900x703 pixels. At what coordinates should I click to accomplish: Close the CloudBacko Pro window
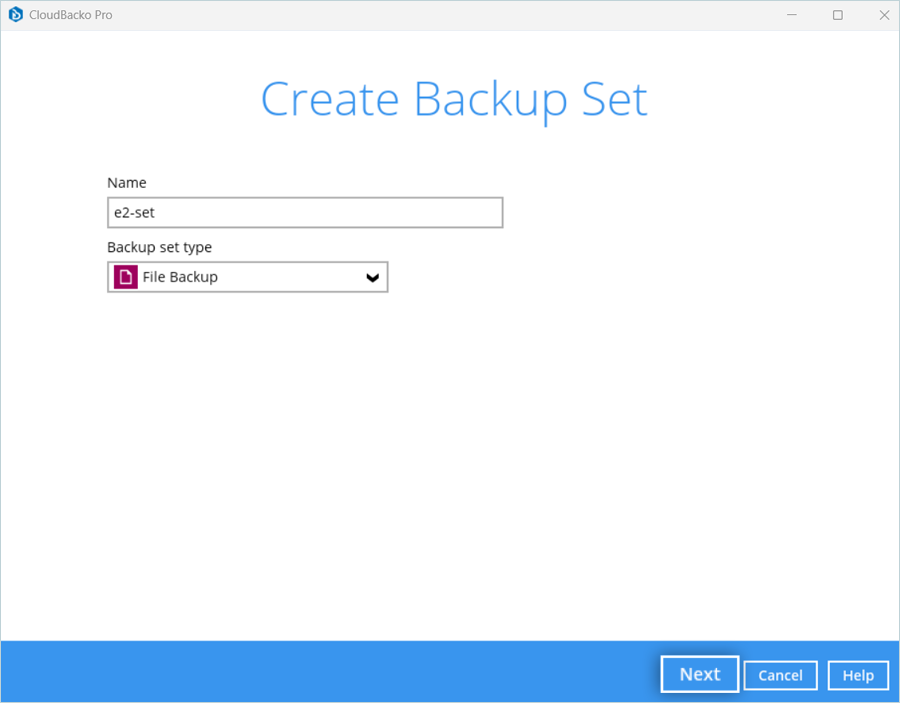[x=884, y=15]
